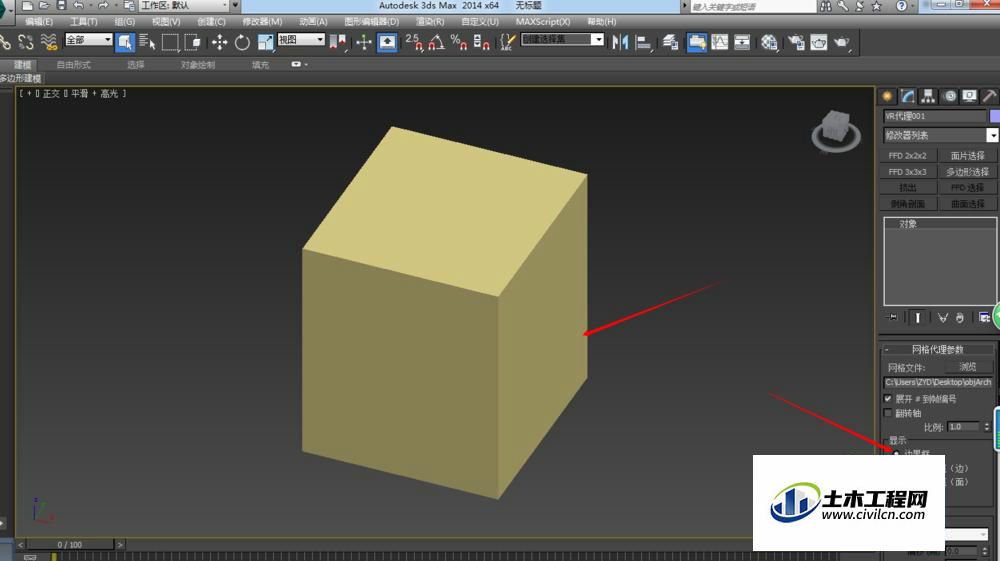1000x561 pixels.
Task: Open the Modifiers(M) menu
Action: tap(262, 22)
